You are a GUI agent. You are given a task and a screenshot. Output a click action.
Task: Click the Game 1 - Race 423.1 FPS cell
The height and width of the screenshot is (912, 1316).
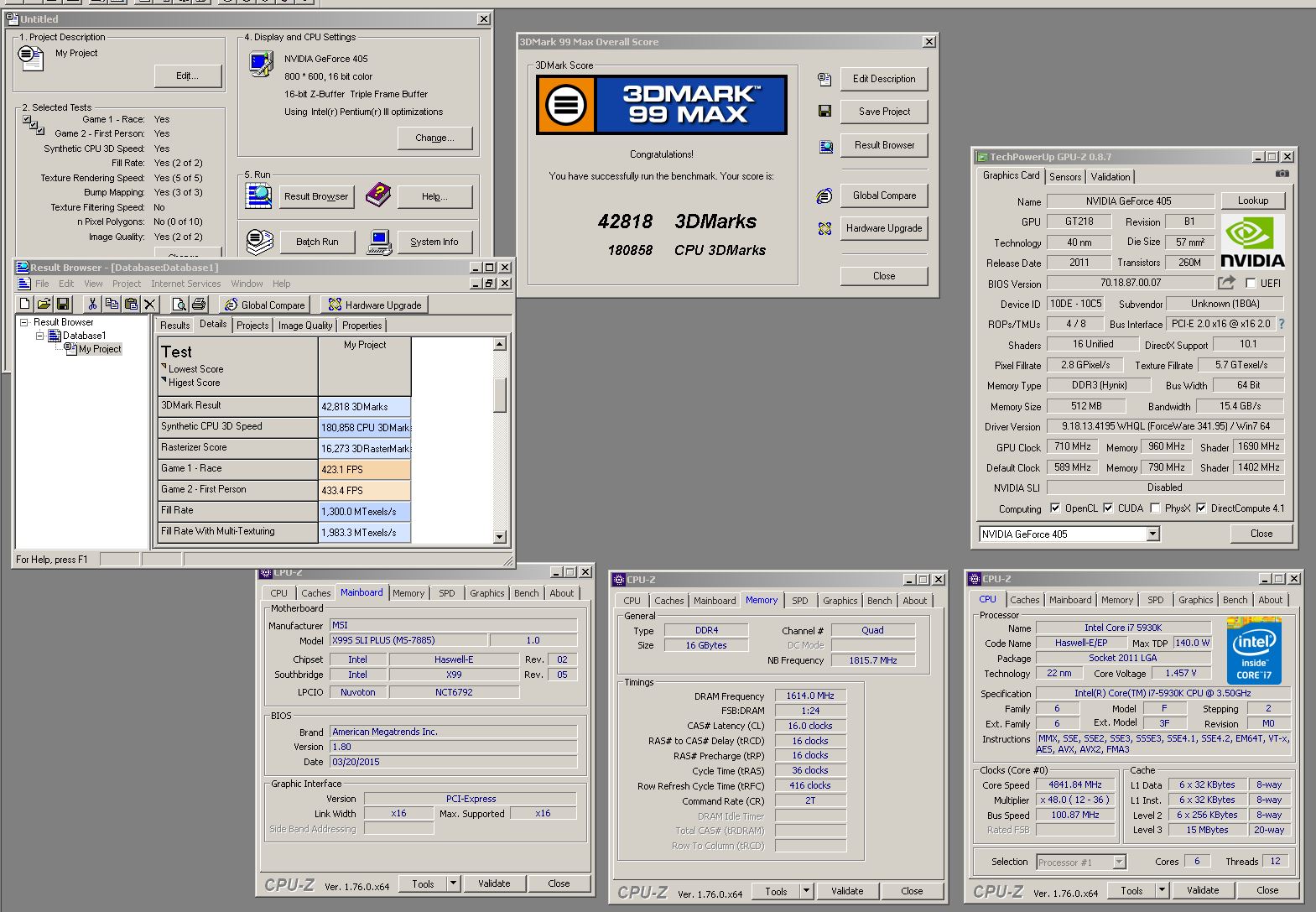(x=364, y=470)
